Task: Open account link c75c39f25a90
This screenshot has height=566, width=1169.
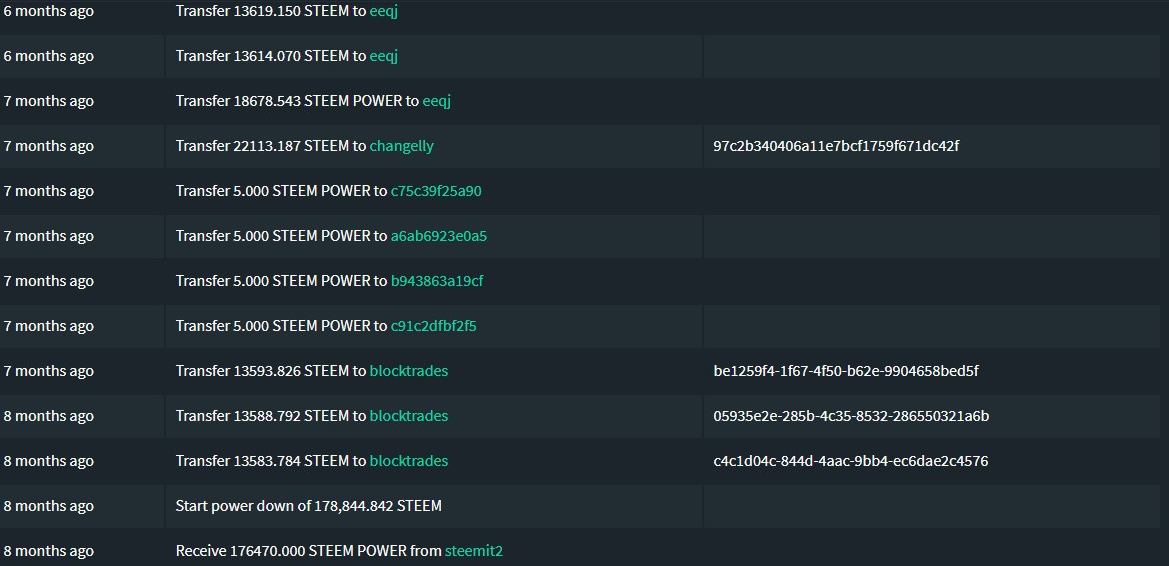Action: (x=436, y=191)
